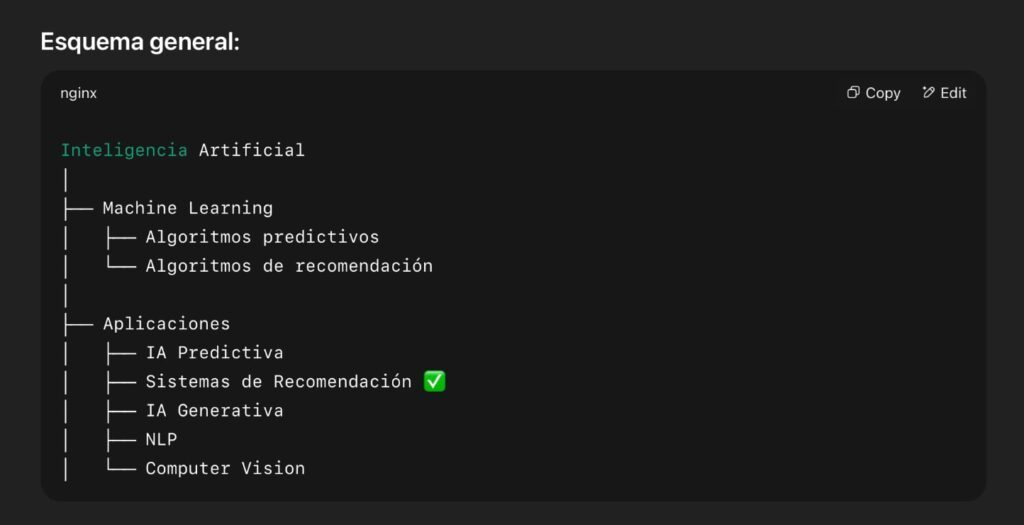Click branch connector before Aplicaciones
Screen dimensions: 1024x525
click(x=78, y=324)
